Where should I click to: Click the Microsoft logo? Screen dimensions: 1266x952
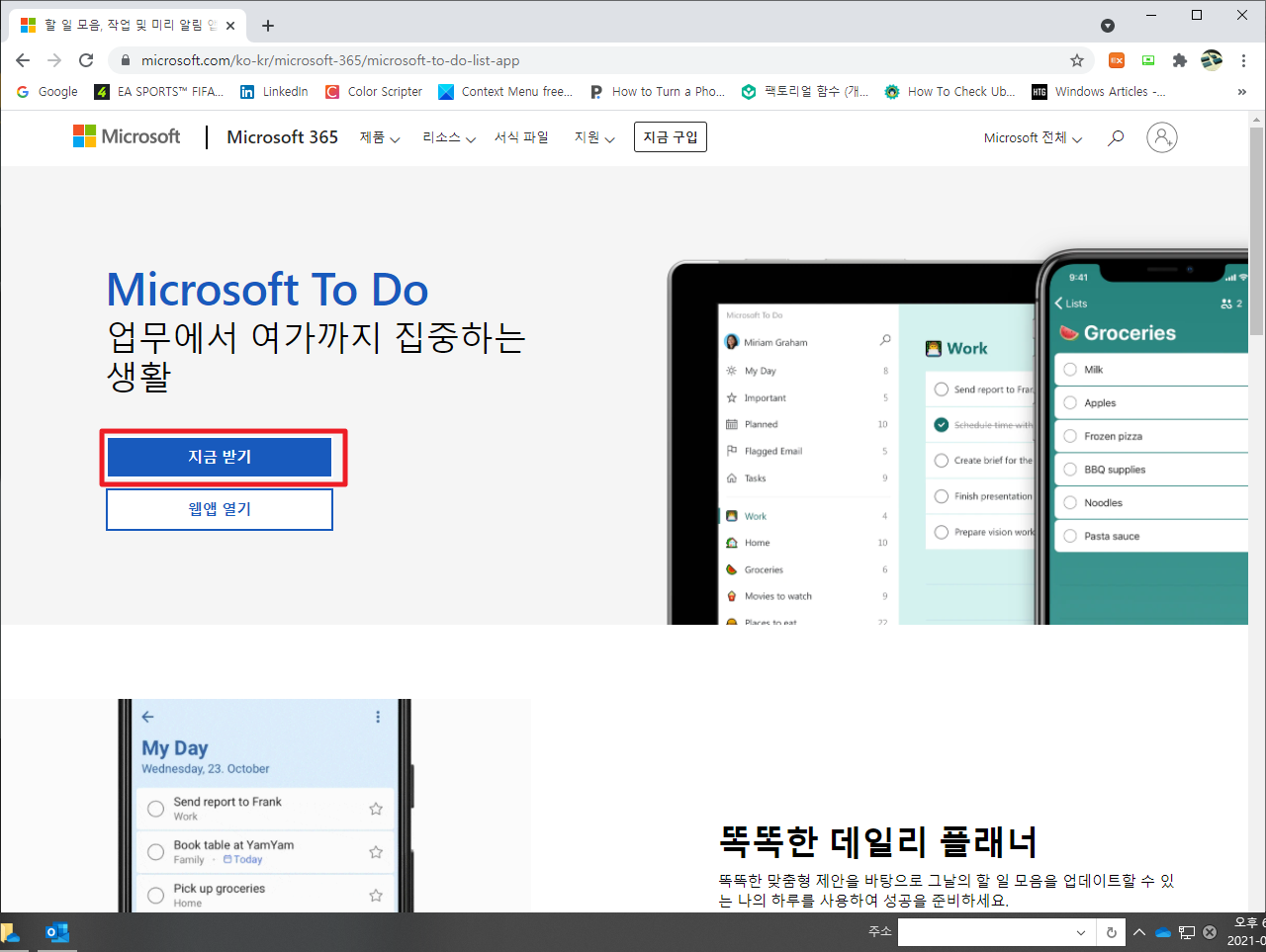click(x=127, y=136)
